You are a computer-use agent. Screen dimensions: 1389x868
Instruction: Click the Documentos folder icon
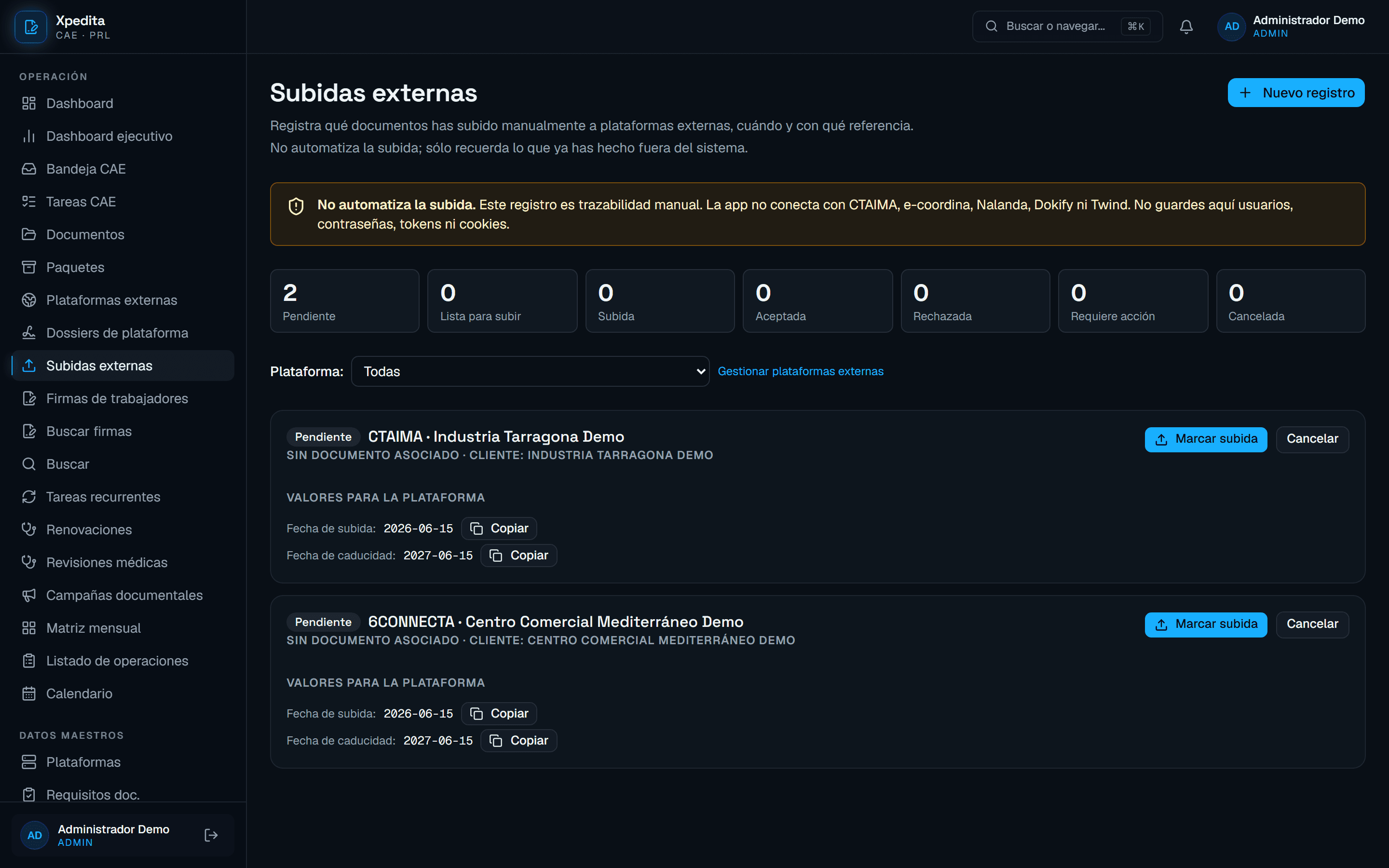[29, 234]
